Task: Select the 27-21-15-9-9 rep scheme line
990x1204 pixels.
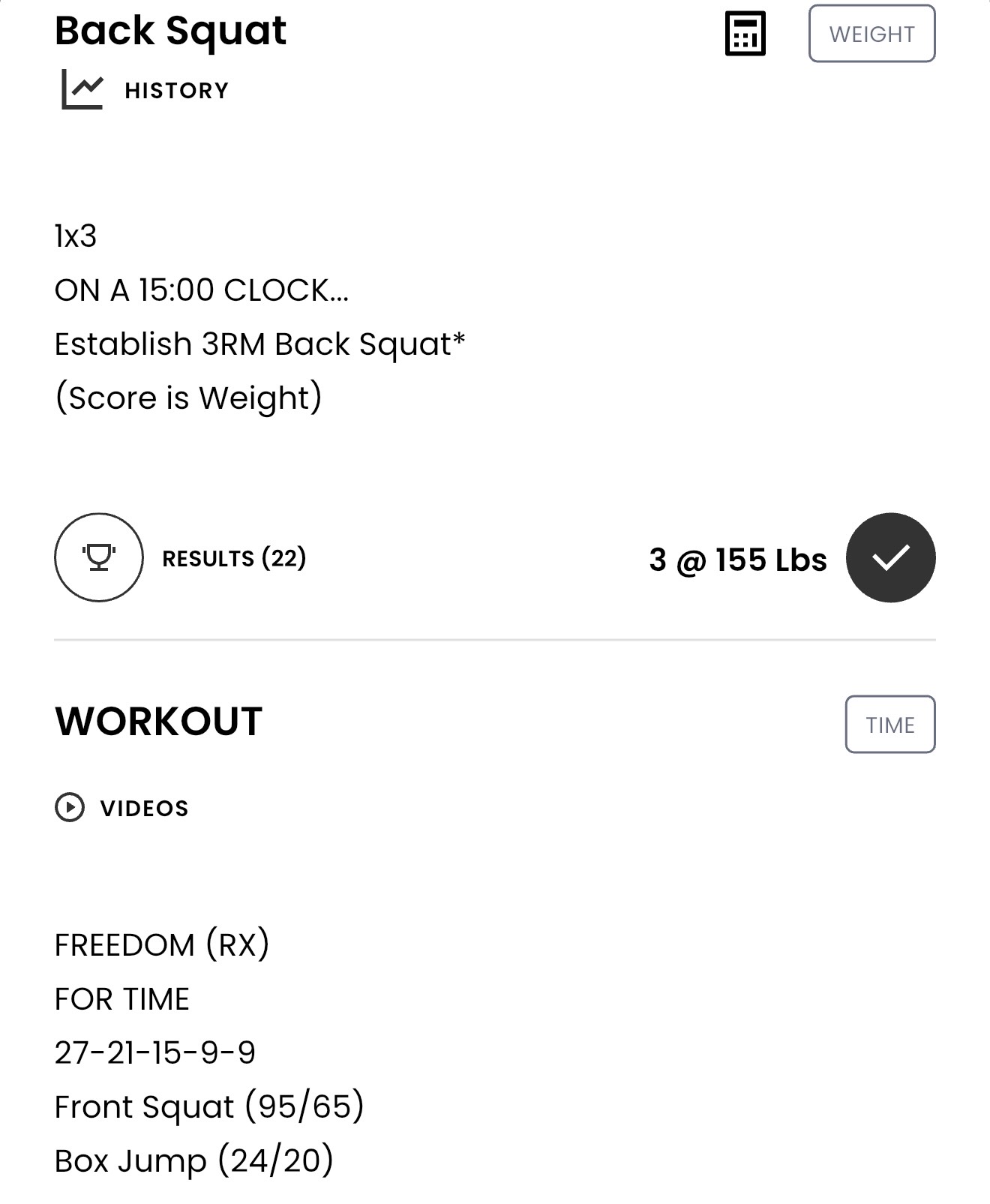Action: tap(155, 1052)
